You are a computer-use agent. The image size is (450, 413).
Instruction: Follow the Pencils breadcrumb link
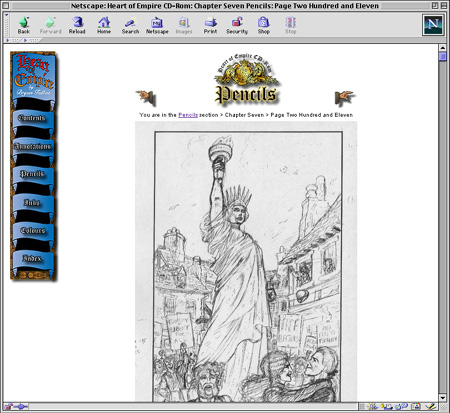(188, 115)
